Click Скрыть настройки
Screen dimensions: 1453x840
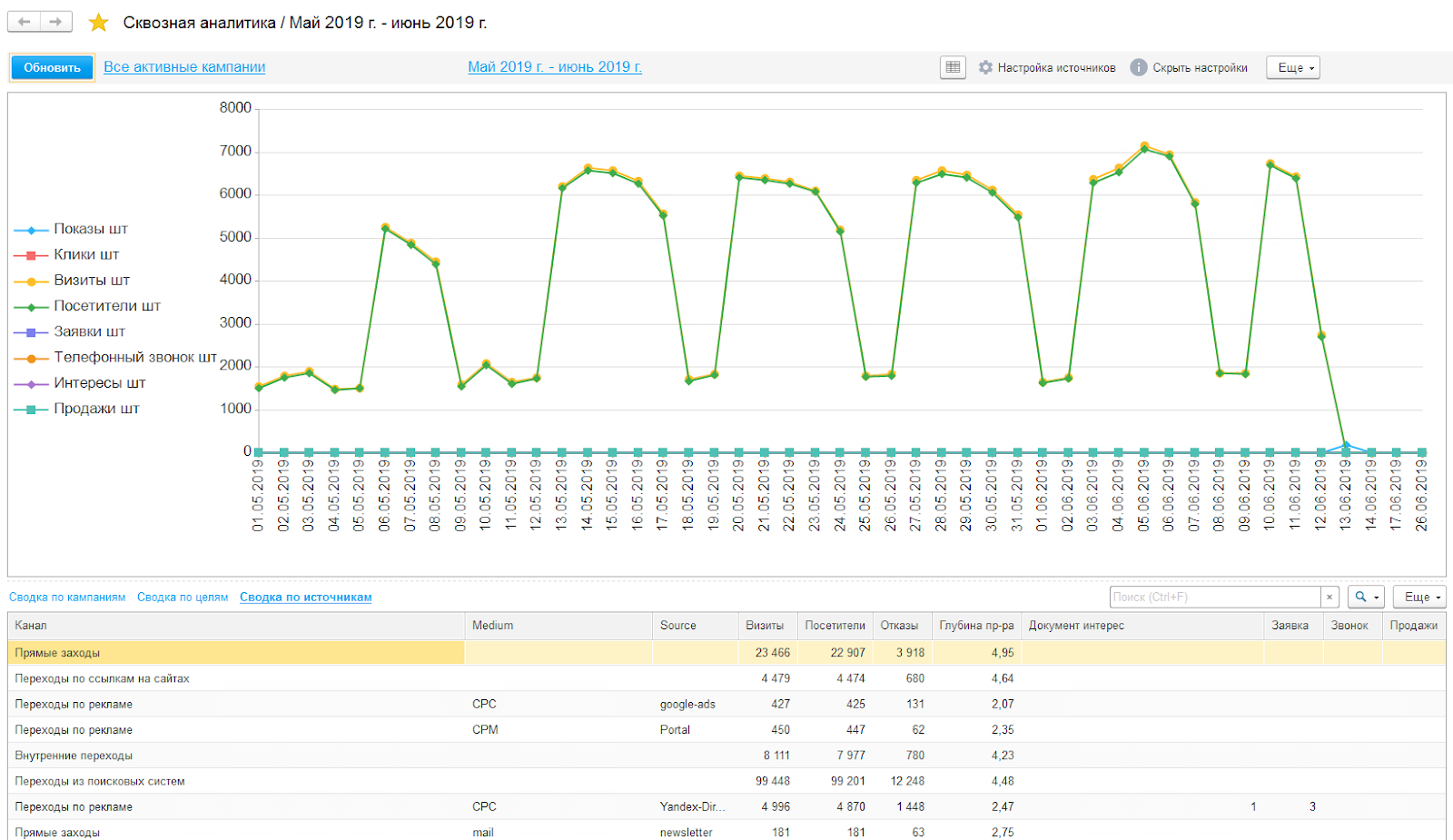1200,68
